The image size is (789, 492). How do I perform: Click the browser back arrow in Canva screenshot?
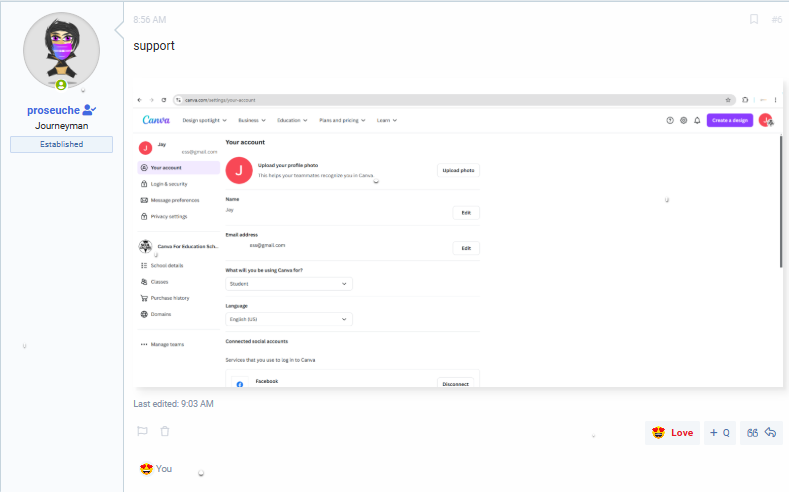pos(139,100)
